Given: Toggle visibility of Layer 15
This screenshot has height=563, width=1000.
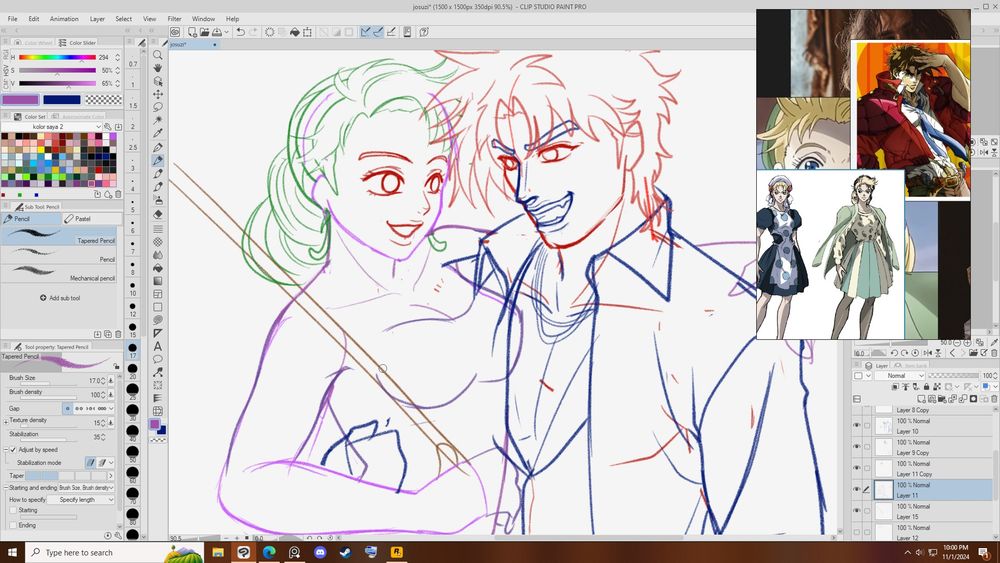Looking at the screenshot, I should click(x=857, y=511).
